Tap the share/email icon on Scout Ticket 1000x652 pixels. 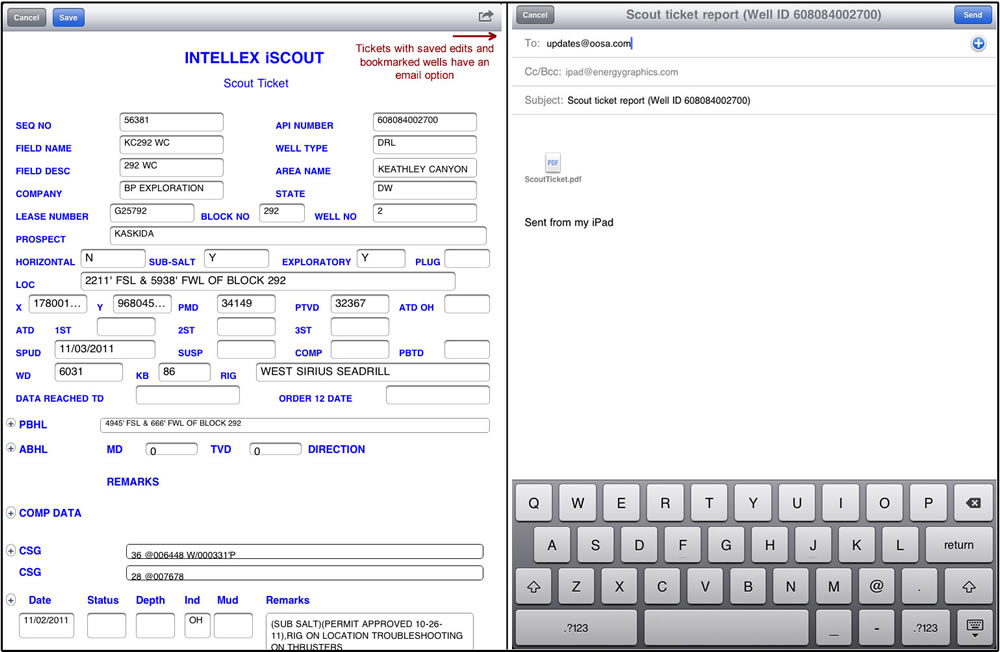[x=486, y=16]
